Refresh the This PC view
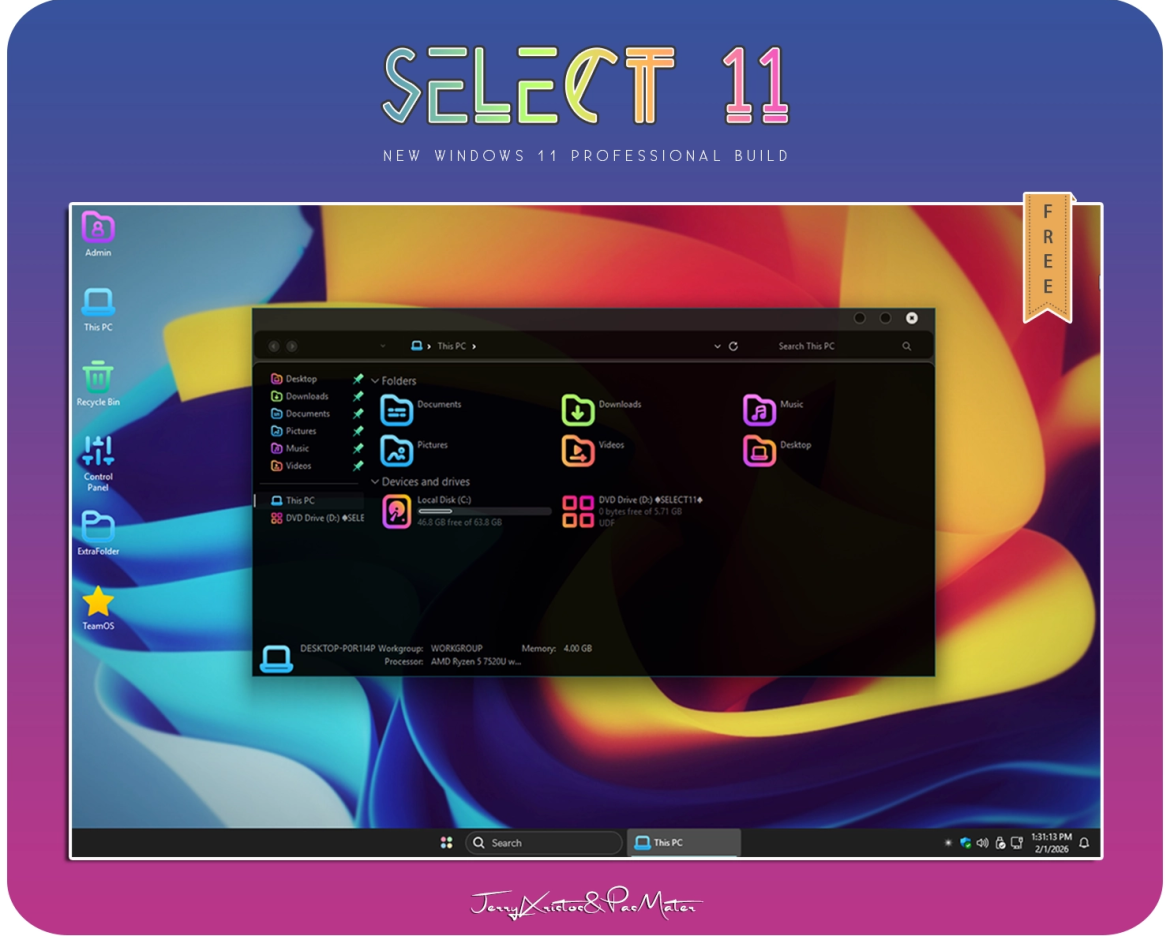Screen dimensions: 1170x936 733,346
